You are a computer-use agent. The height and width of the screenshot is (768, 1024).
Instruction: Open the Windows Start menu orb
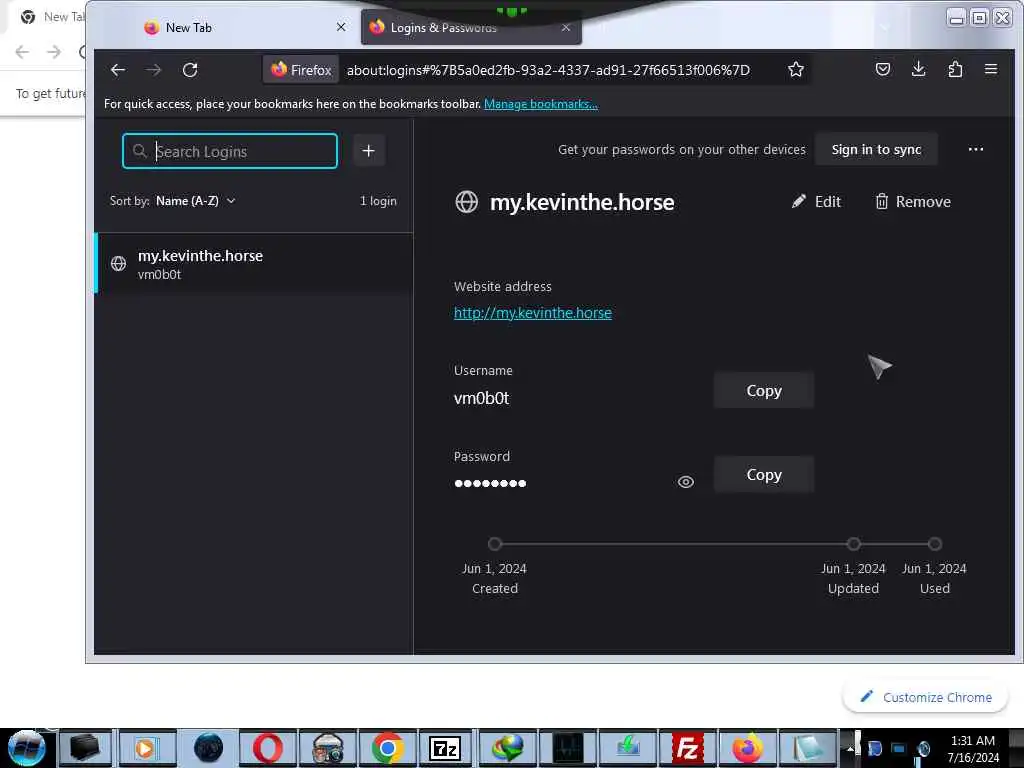pos(26,748)
